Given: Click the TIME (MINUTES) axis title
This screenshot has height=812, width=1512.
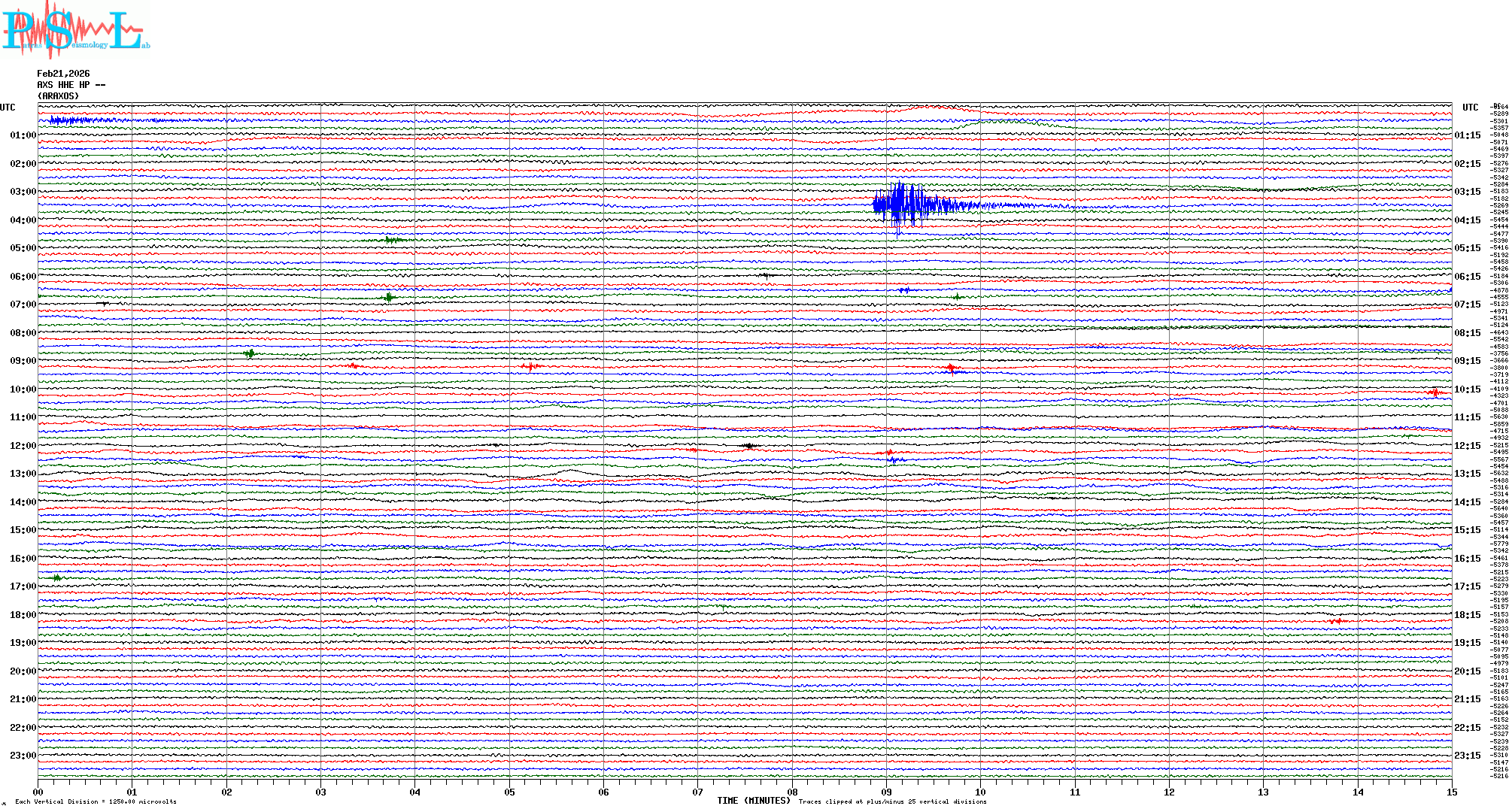Looking at the screenshot, I should (753, 801).
